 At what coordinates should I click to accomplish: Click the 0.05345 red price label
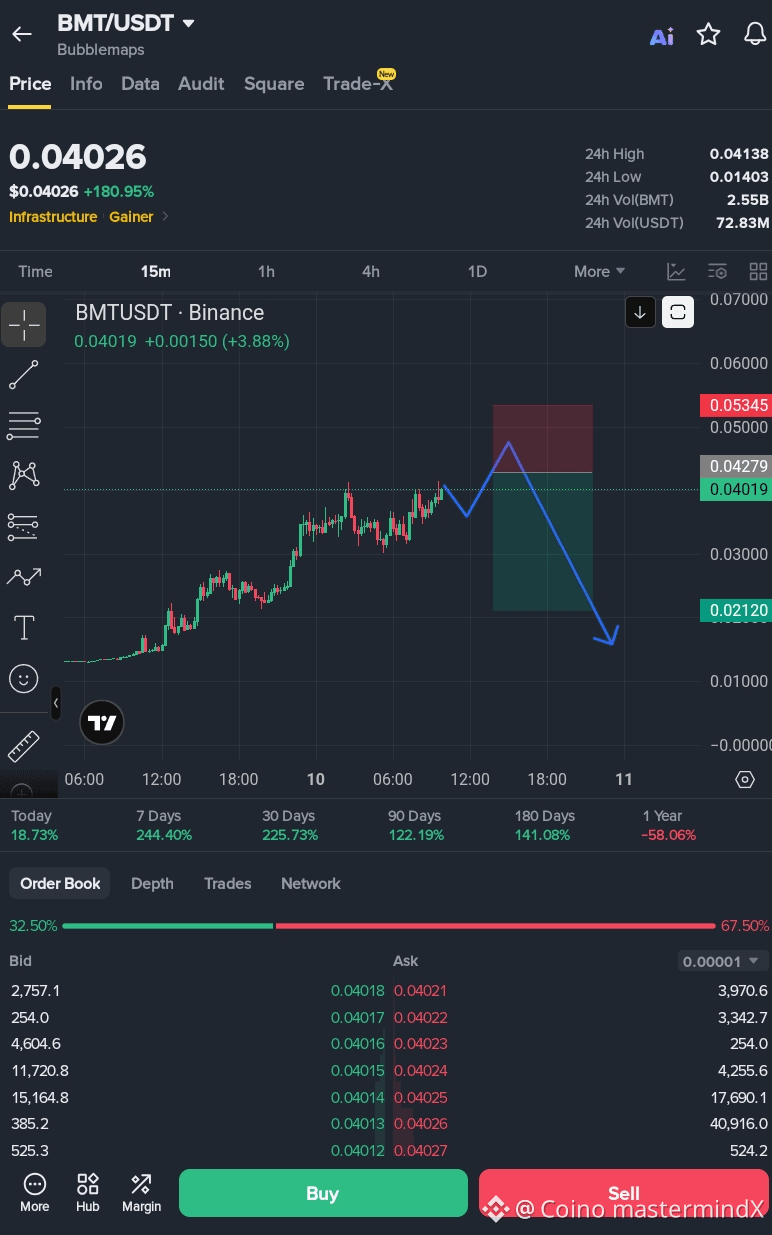pos(735,405)
